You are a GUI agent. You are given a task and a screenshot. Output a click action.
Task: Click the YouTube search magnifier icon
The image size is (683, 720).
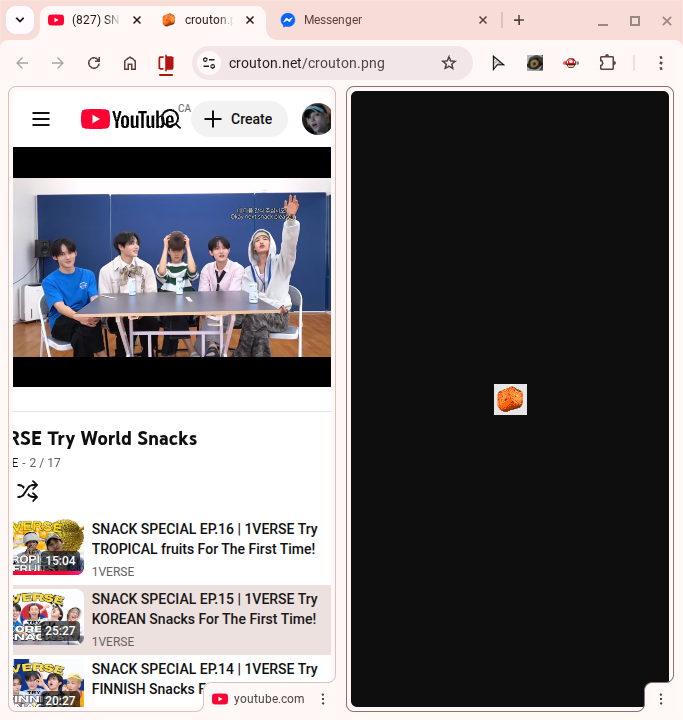point(171,119)
